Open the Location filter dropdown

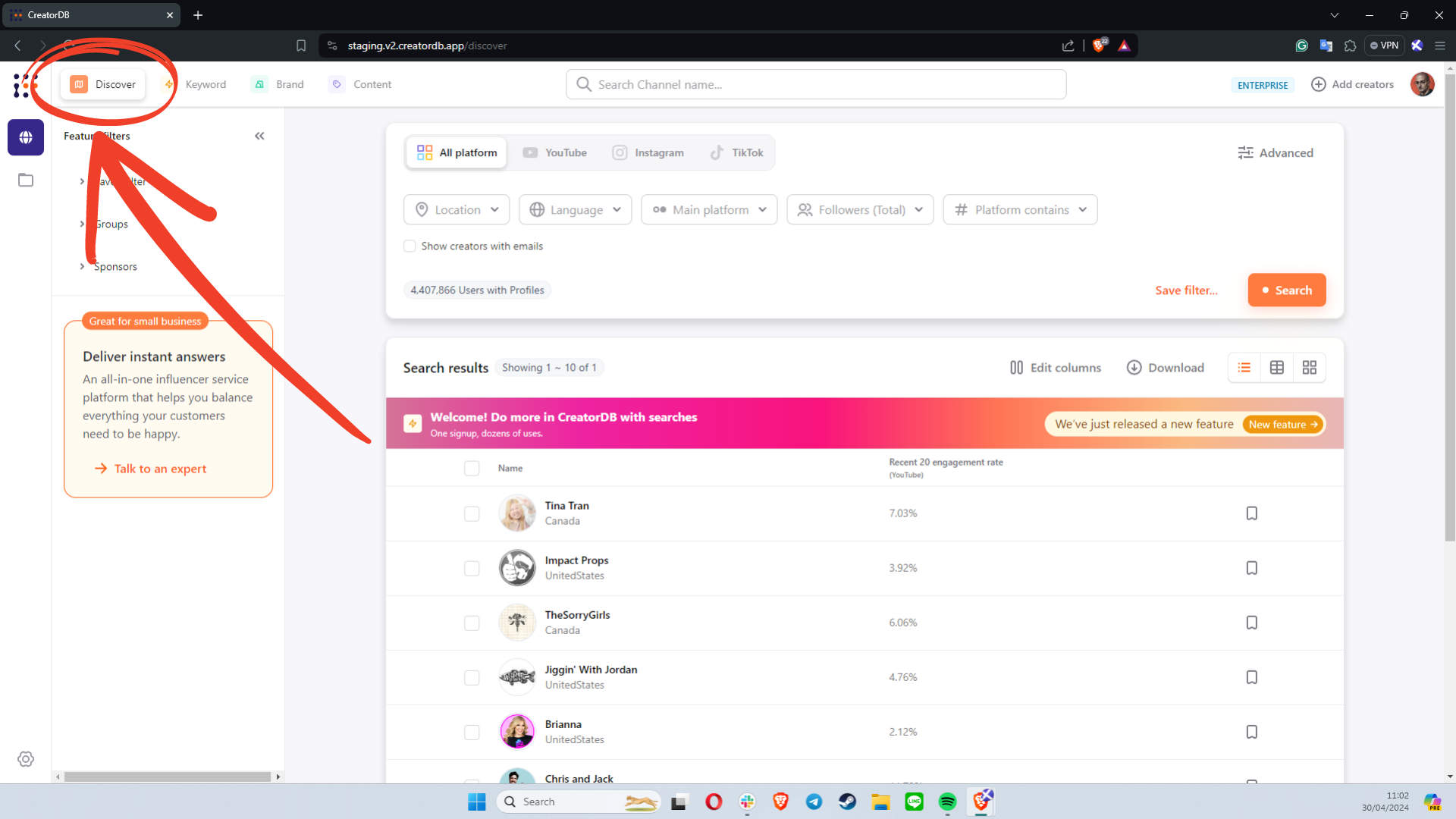(x=457, y=209)
